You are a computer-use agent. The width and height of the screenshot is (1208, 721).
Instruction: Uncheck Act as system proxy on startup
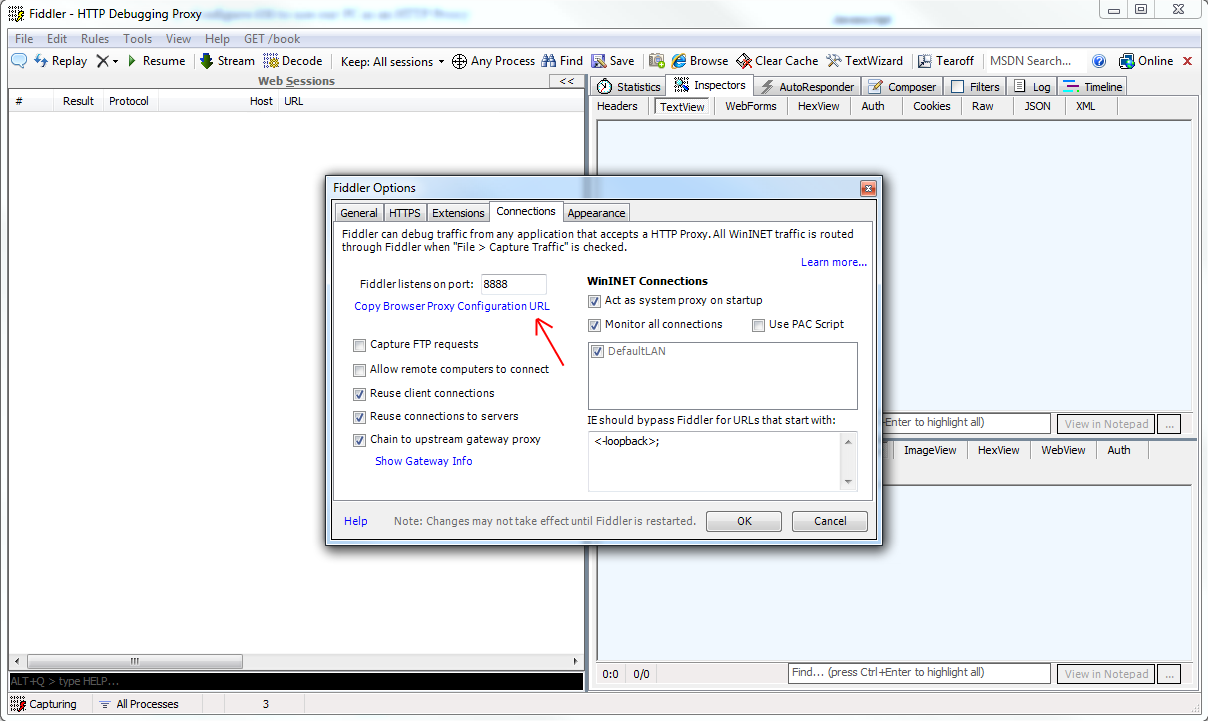[x=595, y=301]
